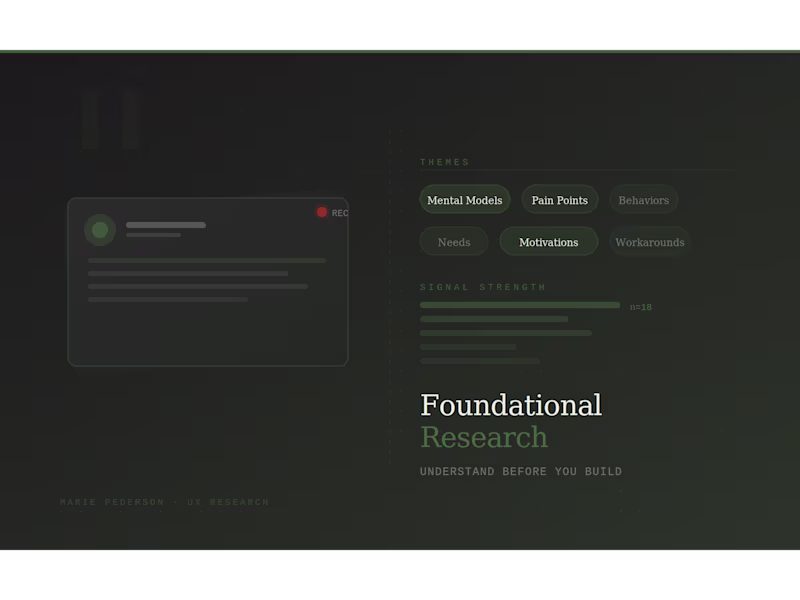Viewport: 800px width, 600px height.
Task: Expand the SIGNAL STRENGTH section
Action: (484, 287)
